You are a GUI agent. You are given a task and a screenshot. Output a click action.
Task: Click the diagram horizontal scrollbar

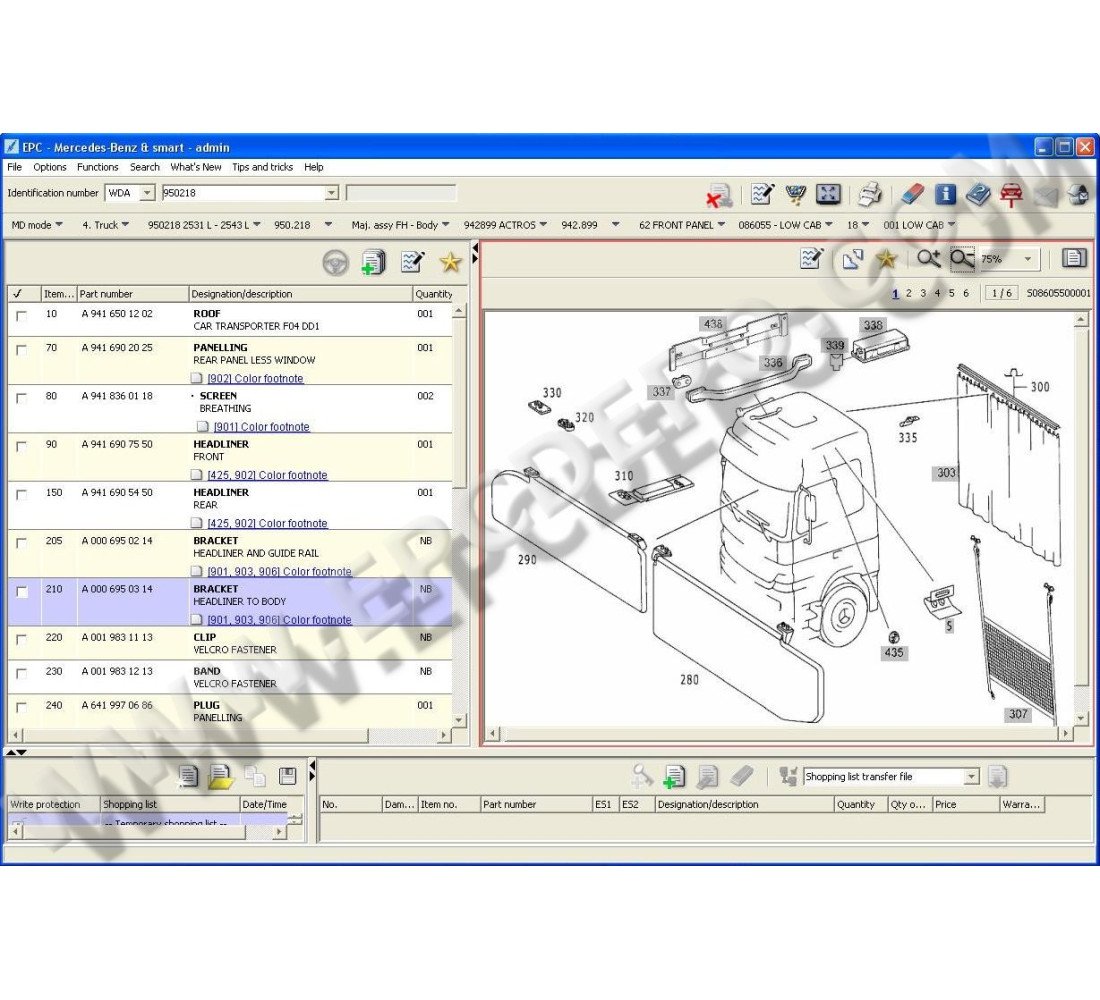pyautogui.click(x=781, y=734)
